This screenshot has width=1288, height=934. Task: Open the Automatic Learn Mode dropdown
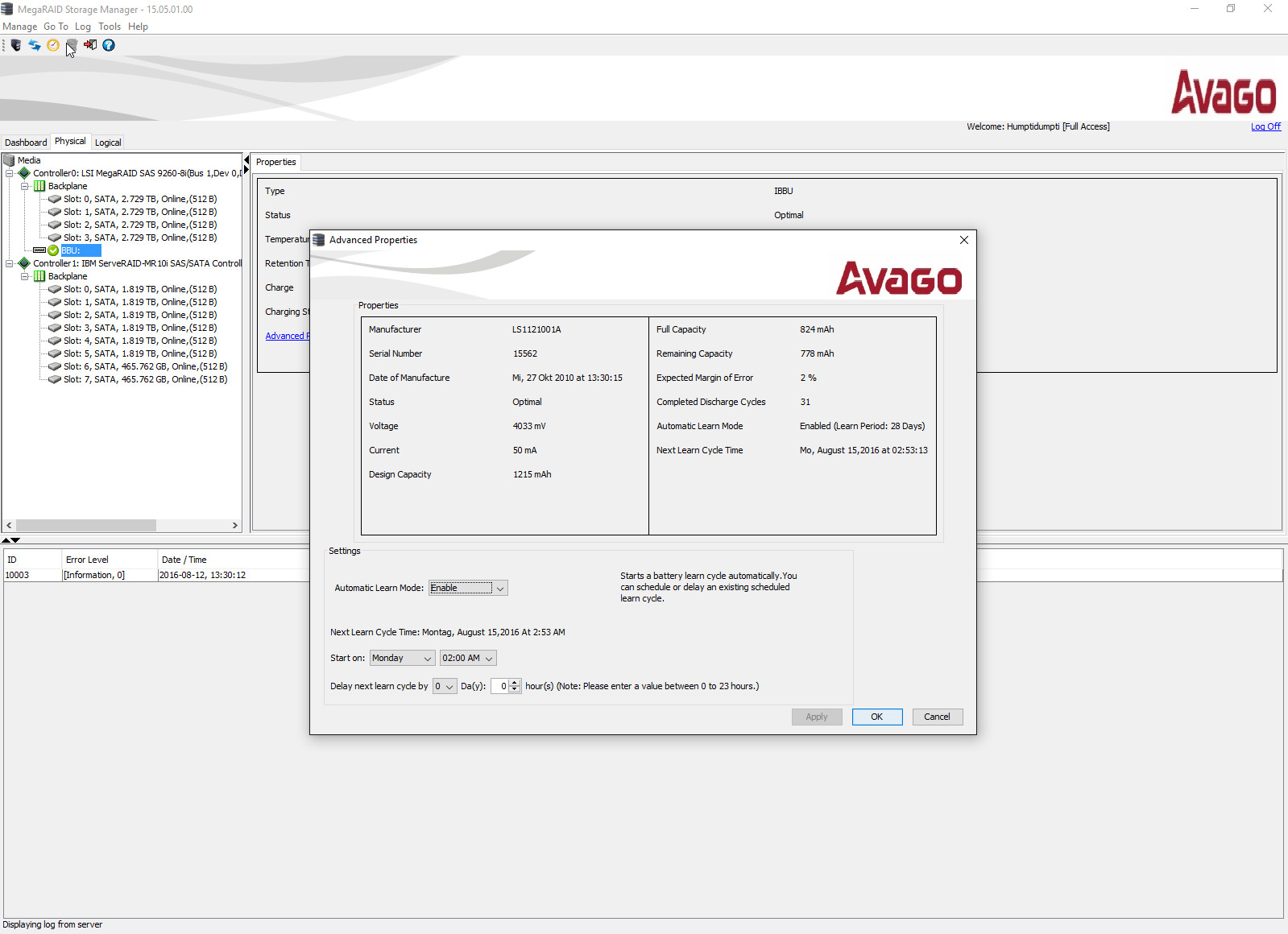(x=500, y=589)
